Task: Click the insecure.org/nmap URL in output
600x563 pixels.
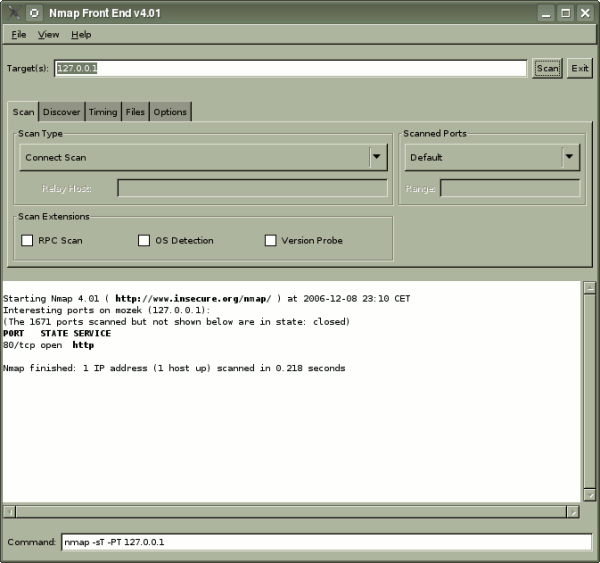Action: (x=193, y=299)
